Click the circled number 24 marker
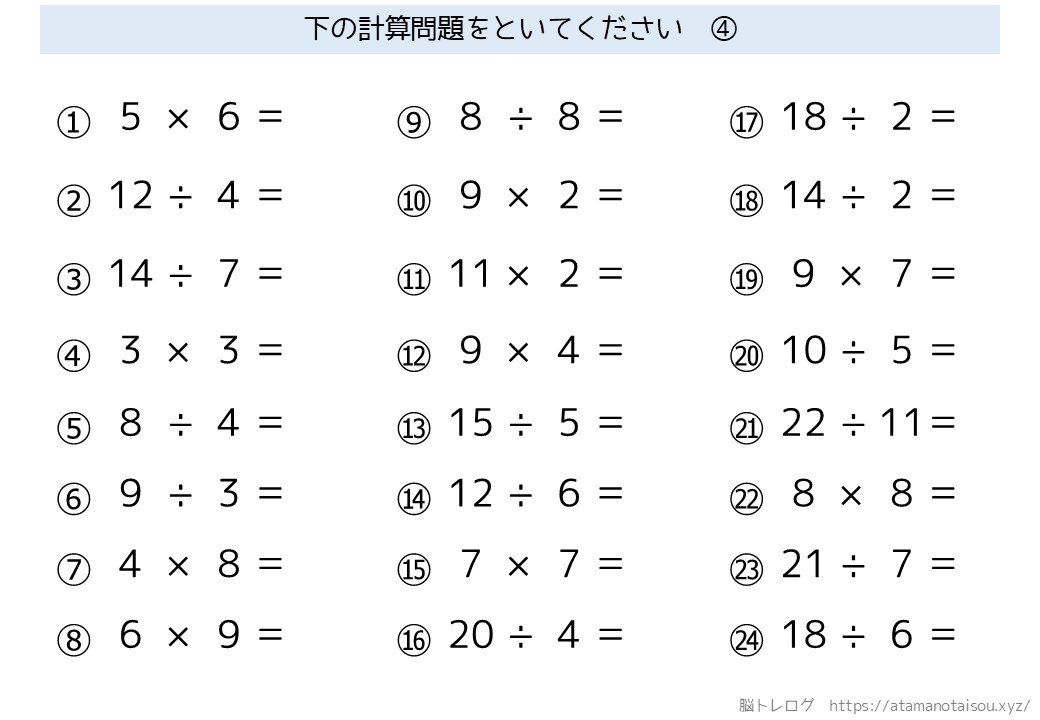 (747, 640)
